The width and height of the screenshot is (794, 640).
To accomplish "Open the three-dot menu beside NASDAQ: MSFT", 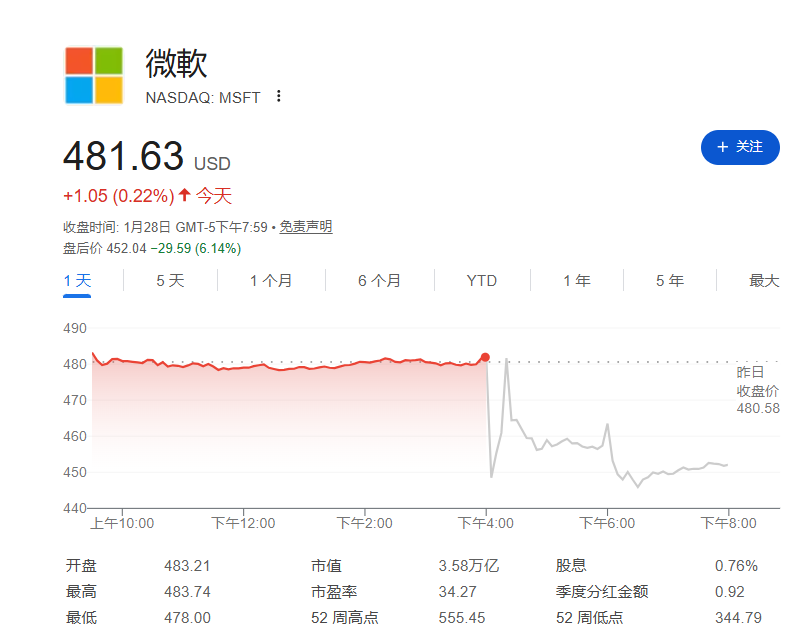I will [x=279, y=97].
